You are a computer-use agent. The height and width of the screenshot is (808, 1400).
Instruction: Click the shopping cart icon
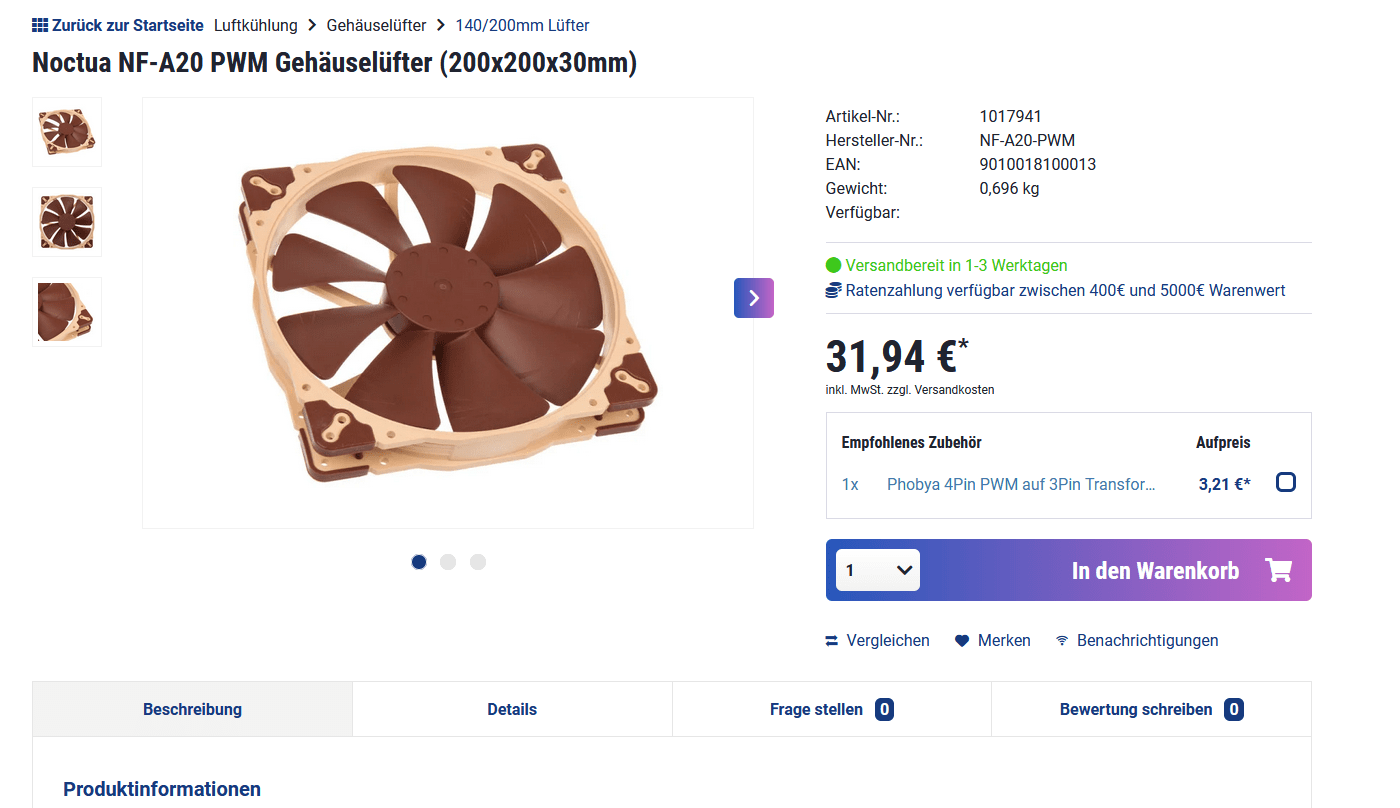tap(1278, 570)
